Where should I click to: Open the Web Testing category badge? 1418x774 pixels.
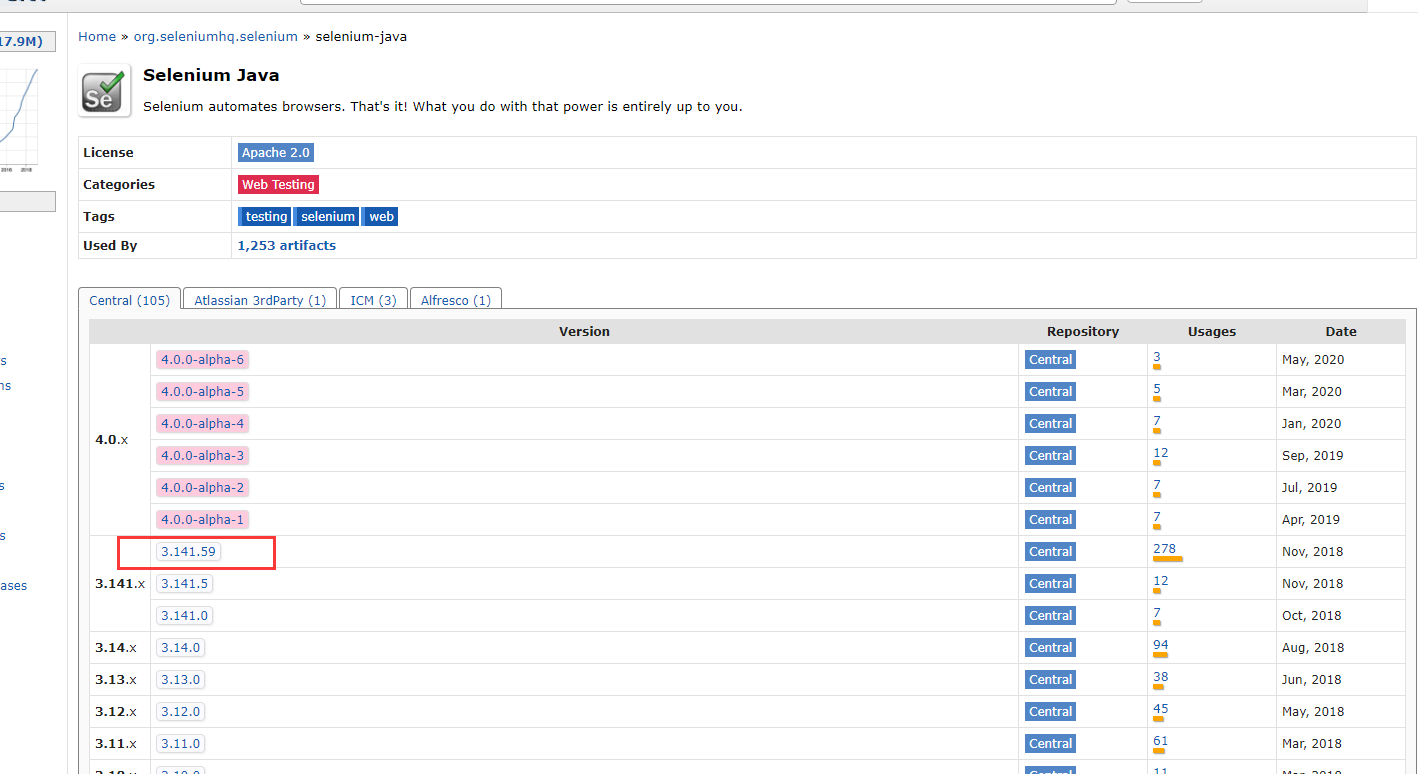(x=278, y=184)
